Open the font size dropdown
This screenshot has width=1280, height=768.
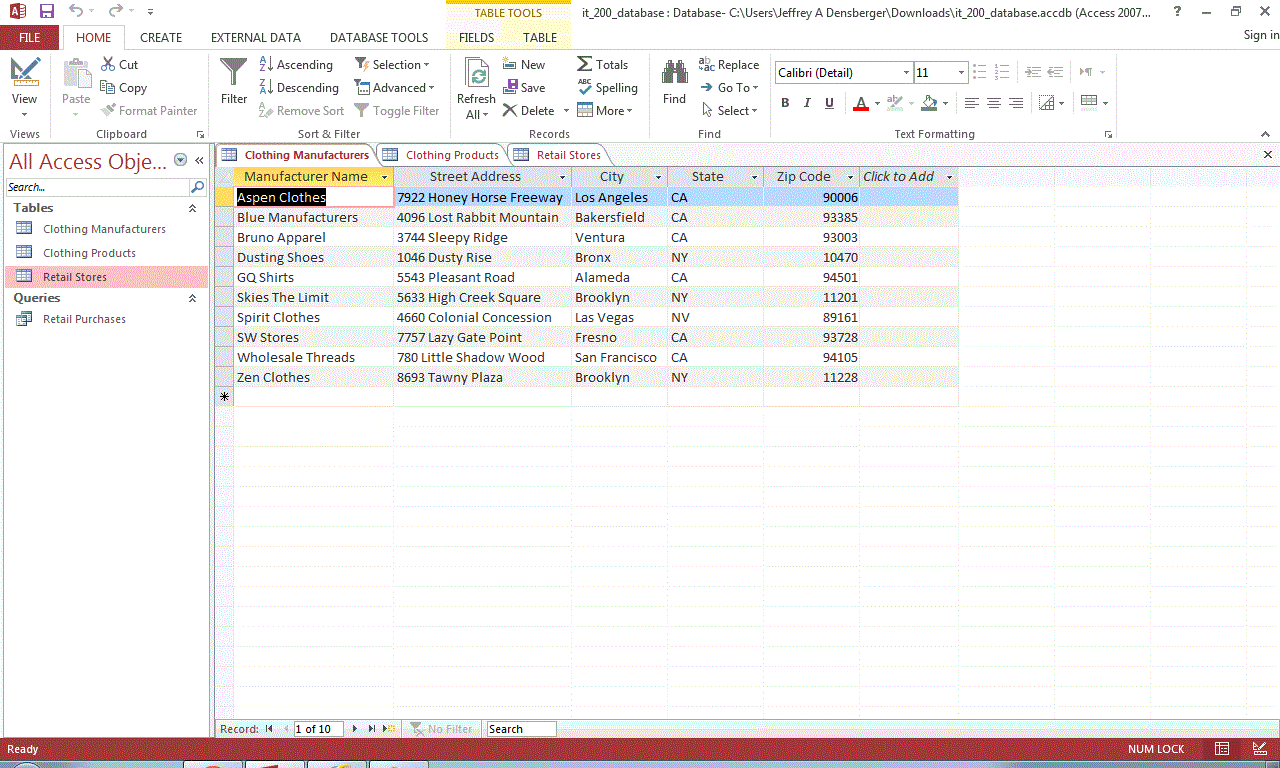click(x=957, y=72)
